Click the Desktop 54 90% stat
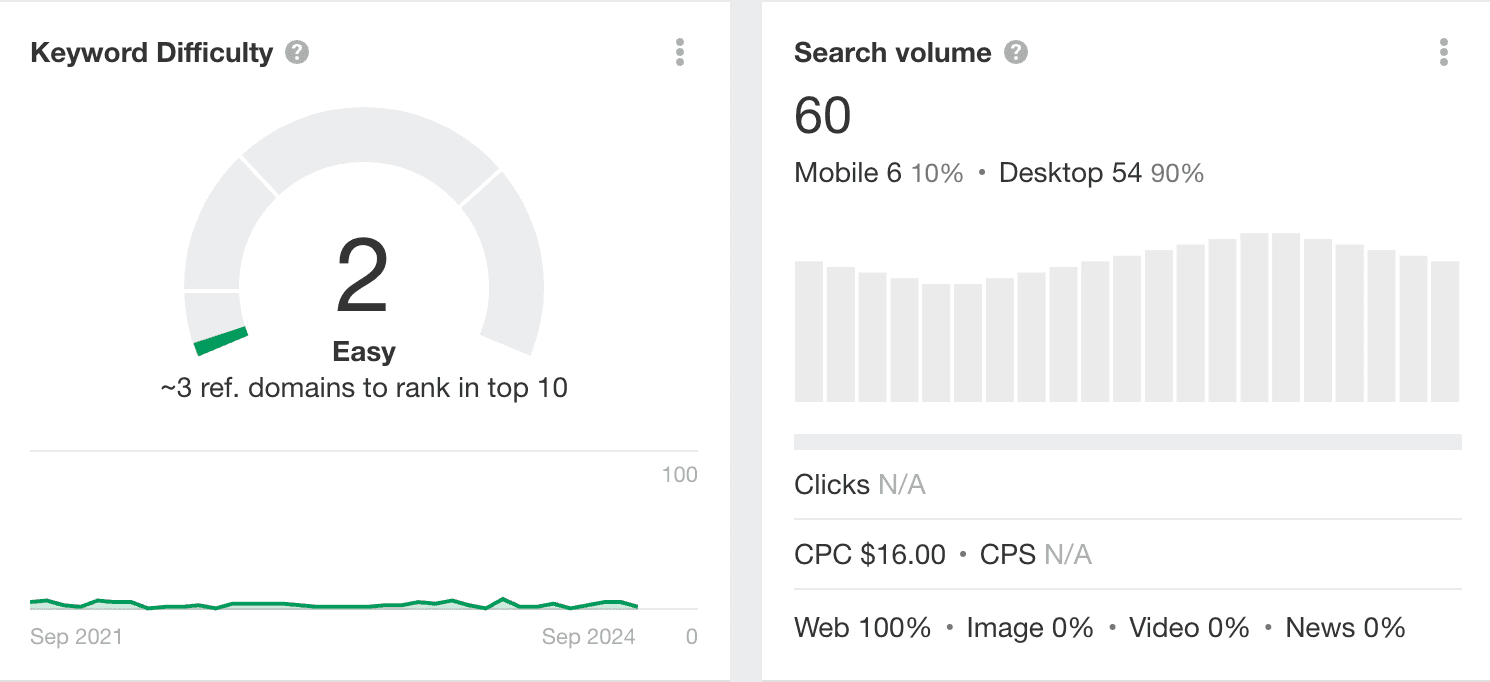The image size is (1490, 682). coord(1101,173)
